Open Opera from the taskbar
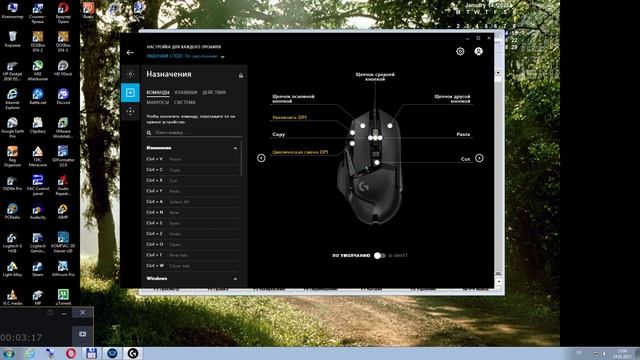The image size is (640, 360). (71, 353)
